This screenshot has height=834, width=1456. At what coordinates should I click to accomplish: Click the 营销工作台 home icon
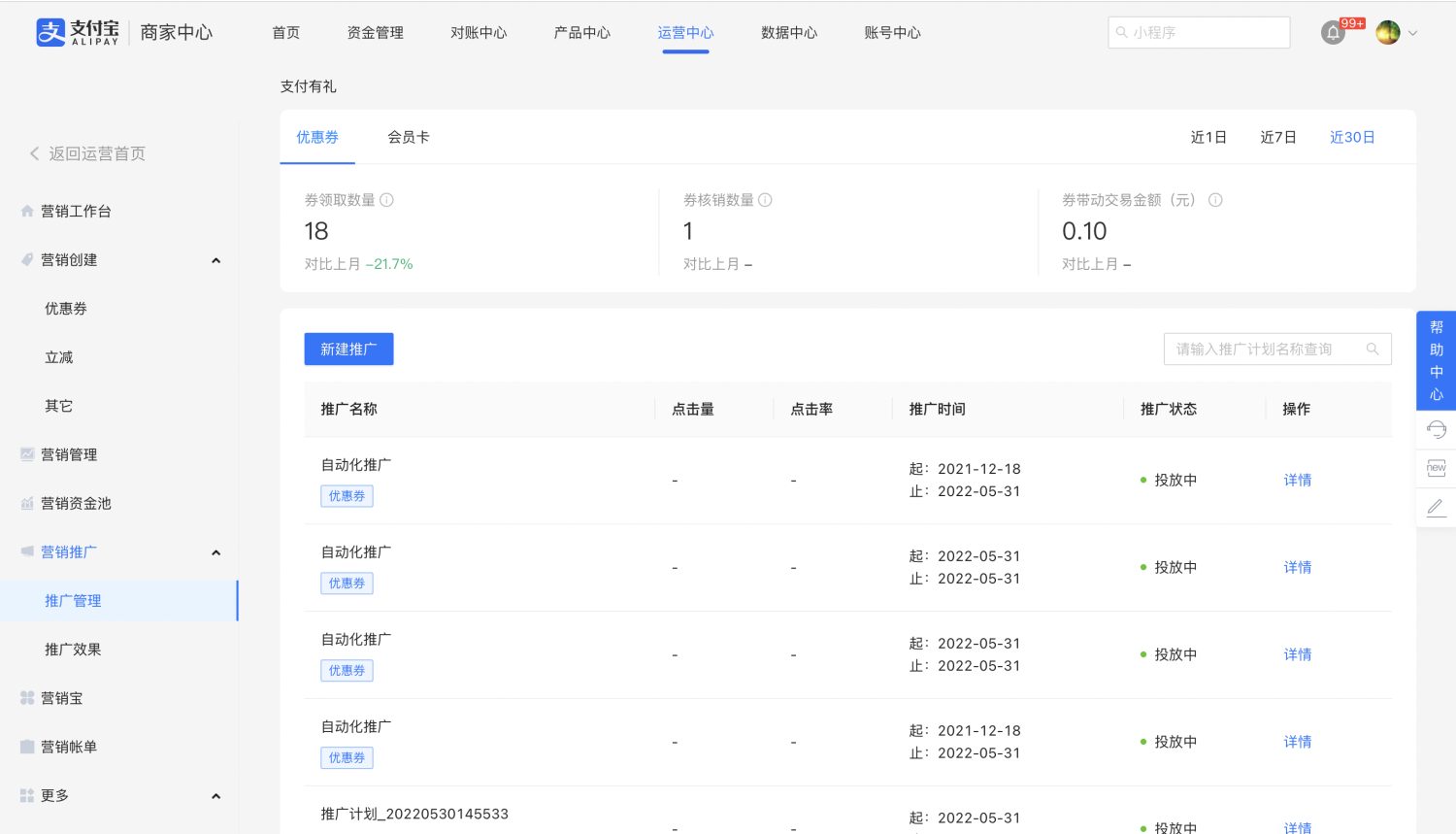(x=27, y=211)
